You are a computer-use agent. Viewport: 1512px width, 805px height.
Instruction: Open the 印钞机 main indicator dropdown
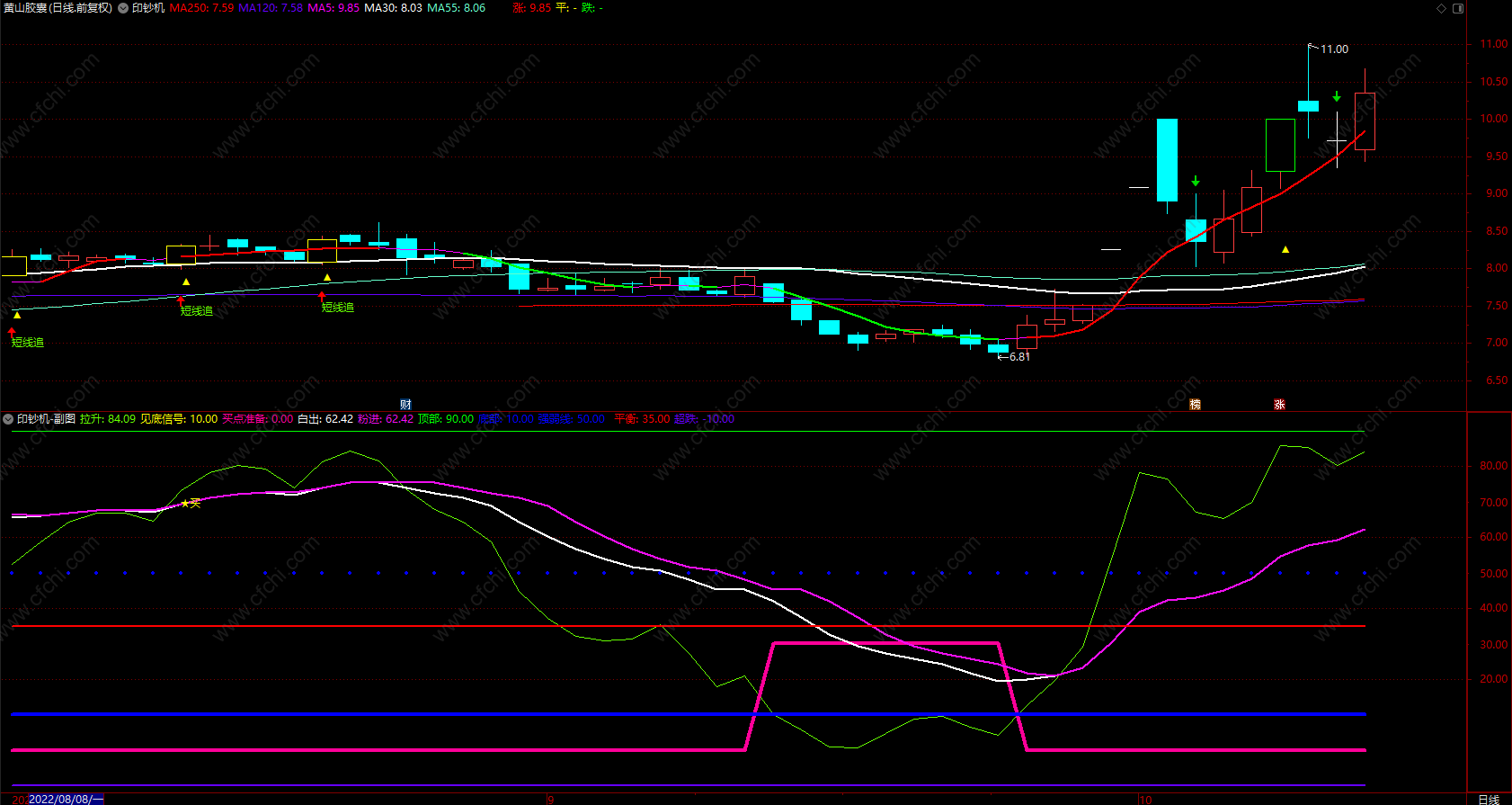(x=123, y=8)
